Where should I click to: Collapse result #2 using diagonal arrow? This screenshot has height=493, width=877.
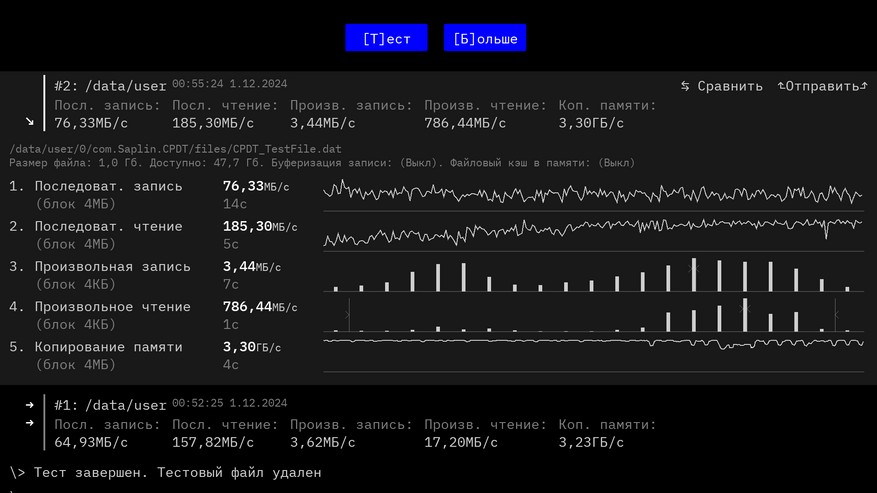pos(30,121)
